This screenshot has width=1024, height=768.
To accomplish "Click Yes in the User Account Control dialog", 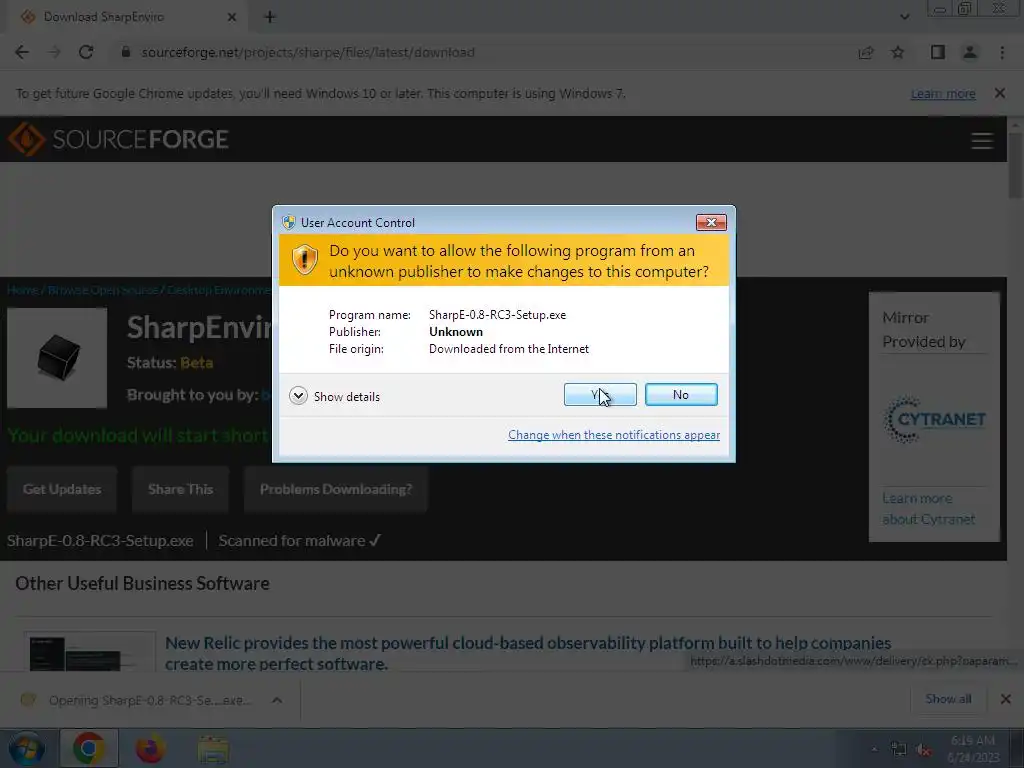I will point(600,394).
